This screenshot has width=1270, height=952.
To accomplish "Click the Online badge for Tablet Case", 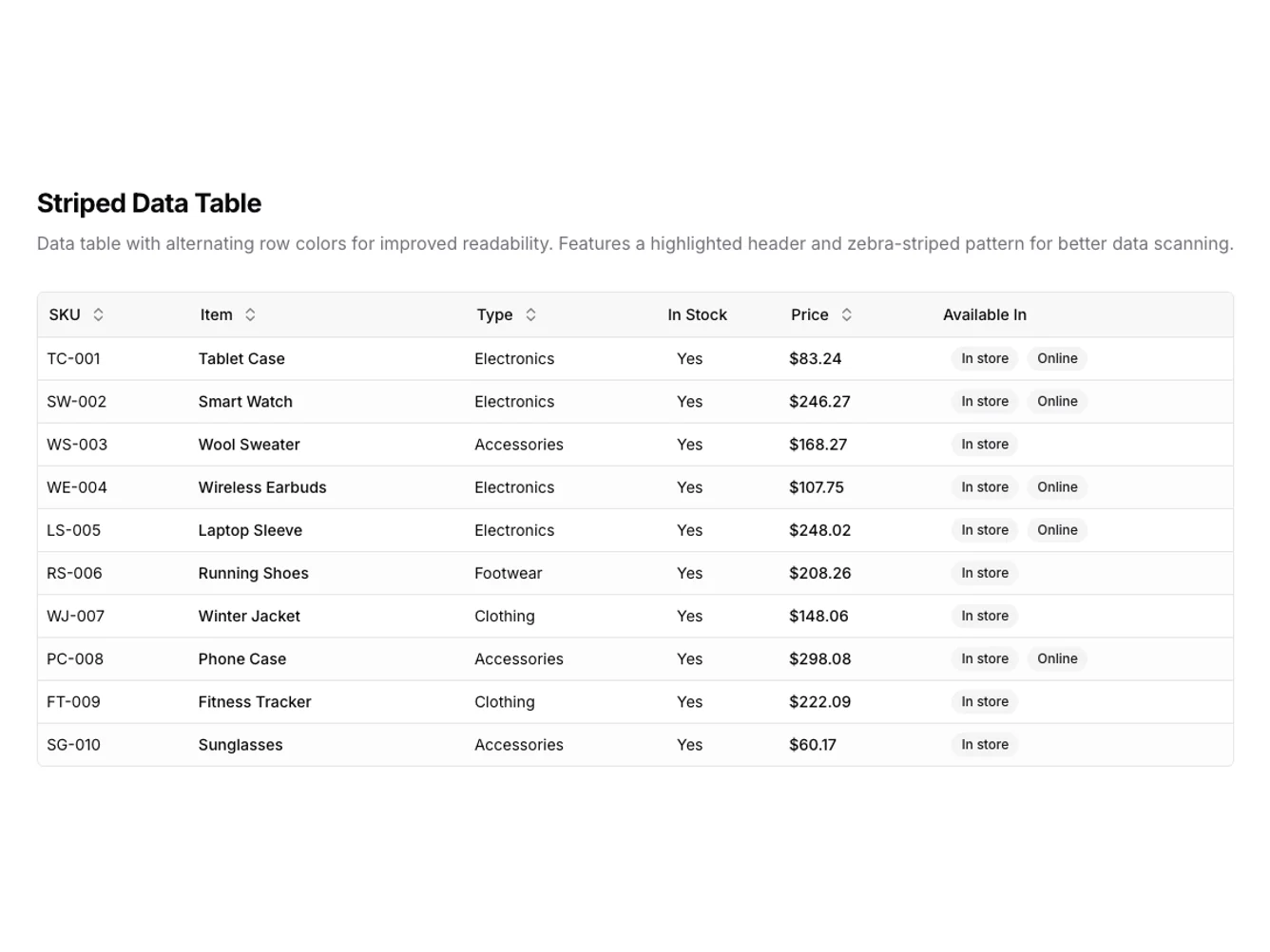I will 1057,358.
